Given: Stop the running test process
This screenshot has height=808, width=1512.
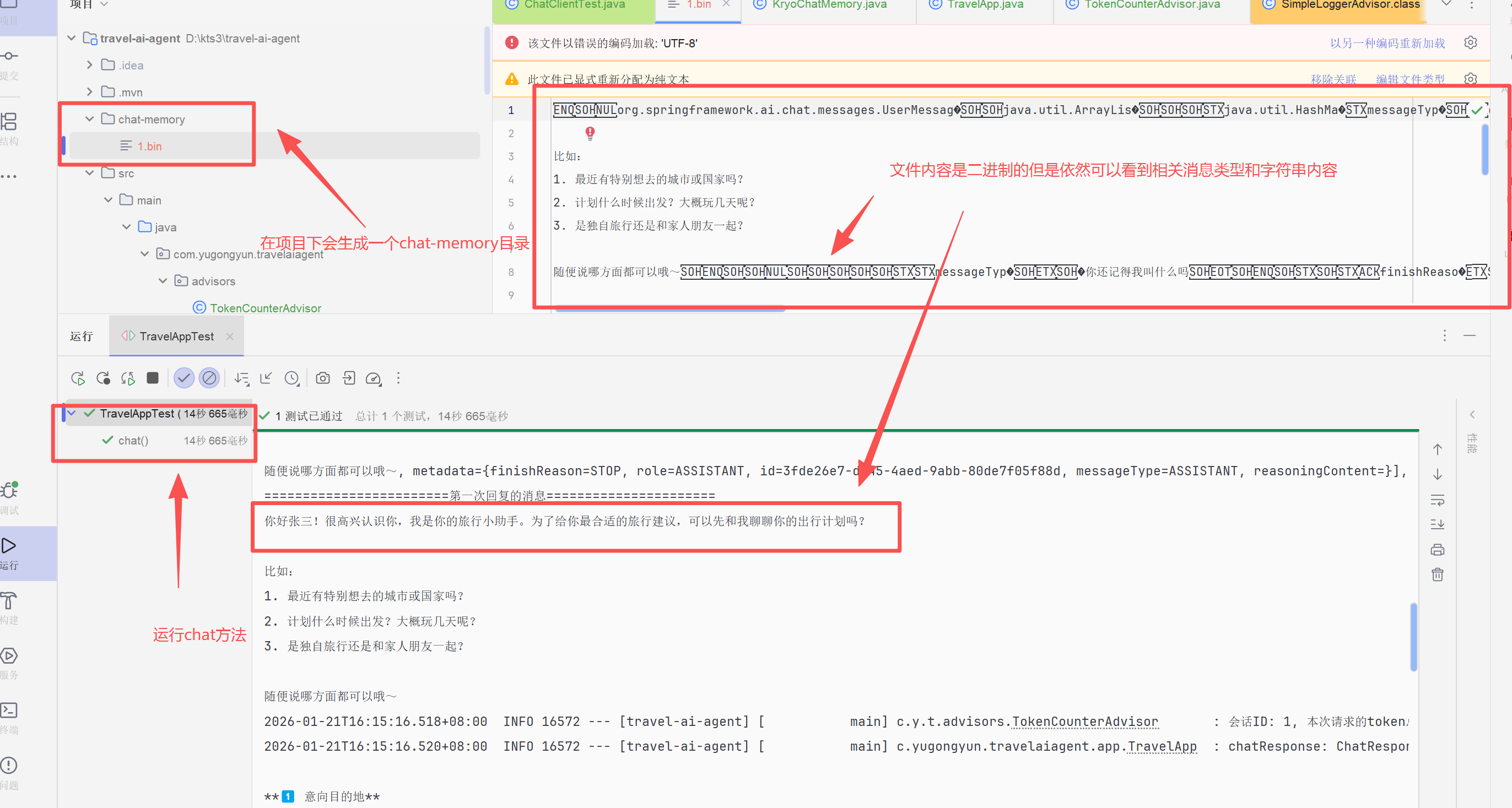Looking at the screenshot, I should [x=153, y=378].
